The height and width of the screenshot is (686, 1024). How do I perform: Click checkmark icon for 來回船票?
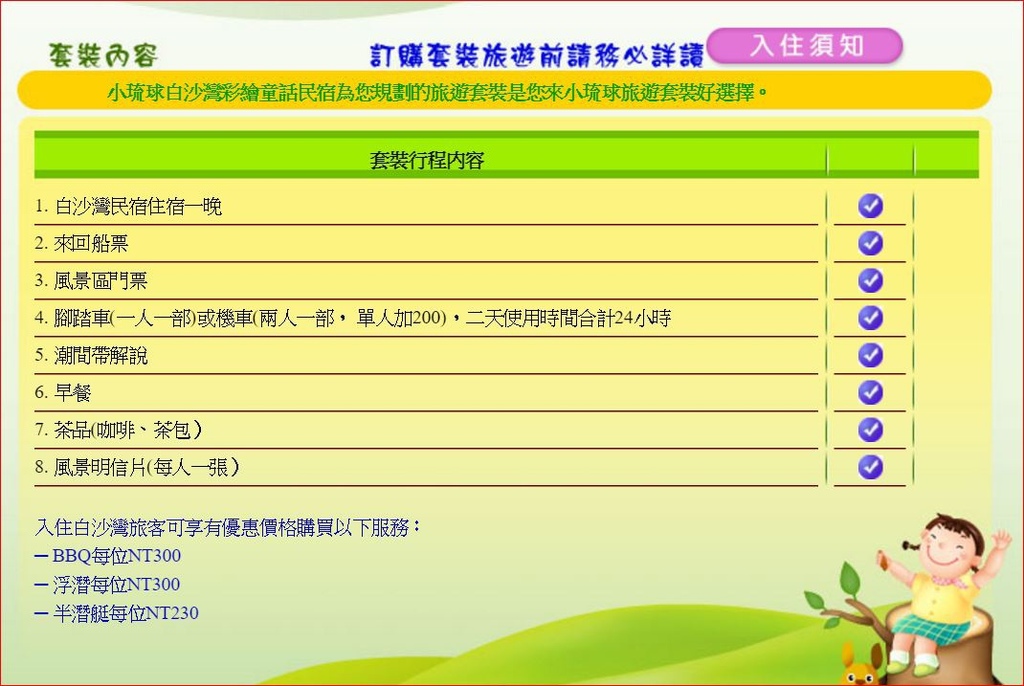(870, 243)
